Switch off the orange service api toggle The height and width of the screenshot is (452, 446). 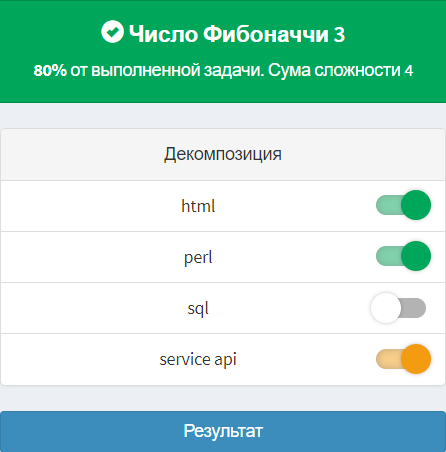[x=403, y=359]
